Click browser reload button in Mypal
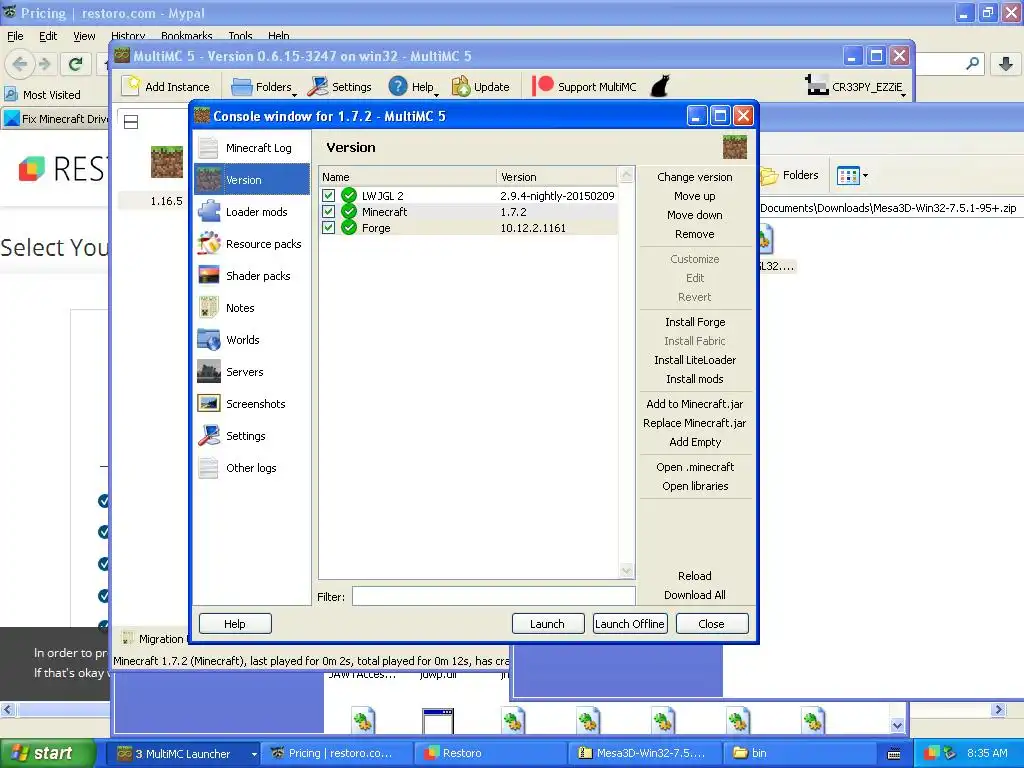The width and height of the screenshot is (1024, 768). 76,63
